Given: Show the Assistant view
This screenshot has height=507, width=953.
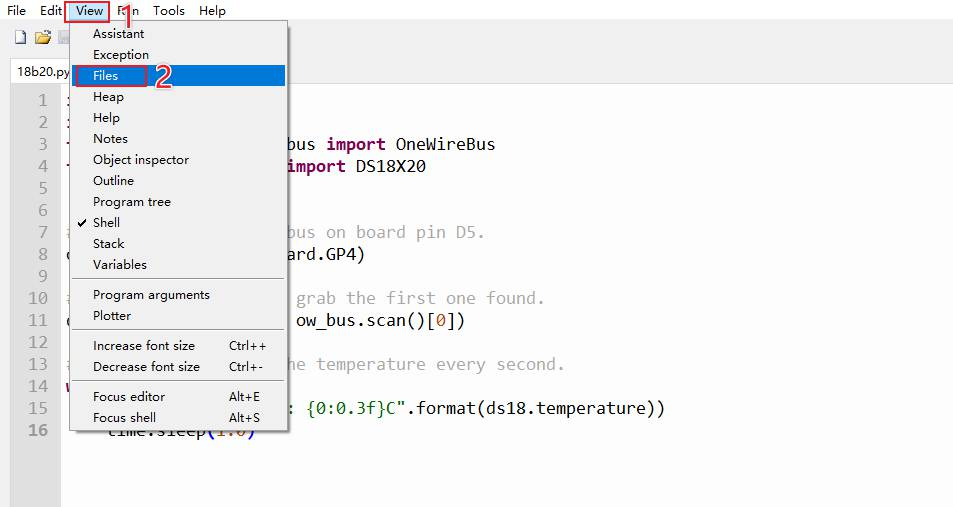Looking at the screenshot, I should click(x=118, y=34).
